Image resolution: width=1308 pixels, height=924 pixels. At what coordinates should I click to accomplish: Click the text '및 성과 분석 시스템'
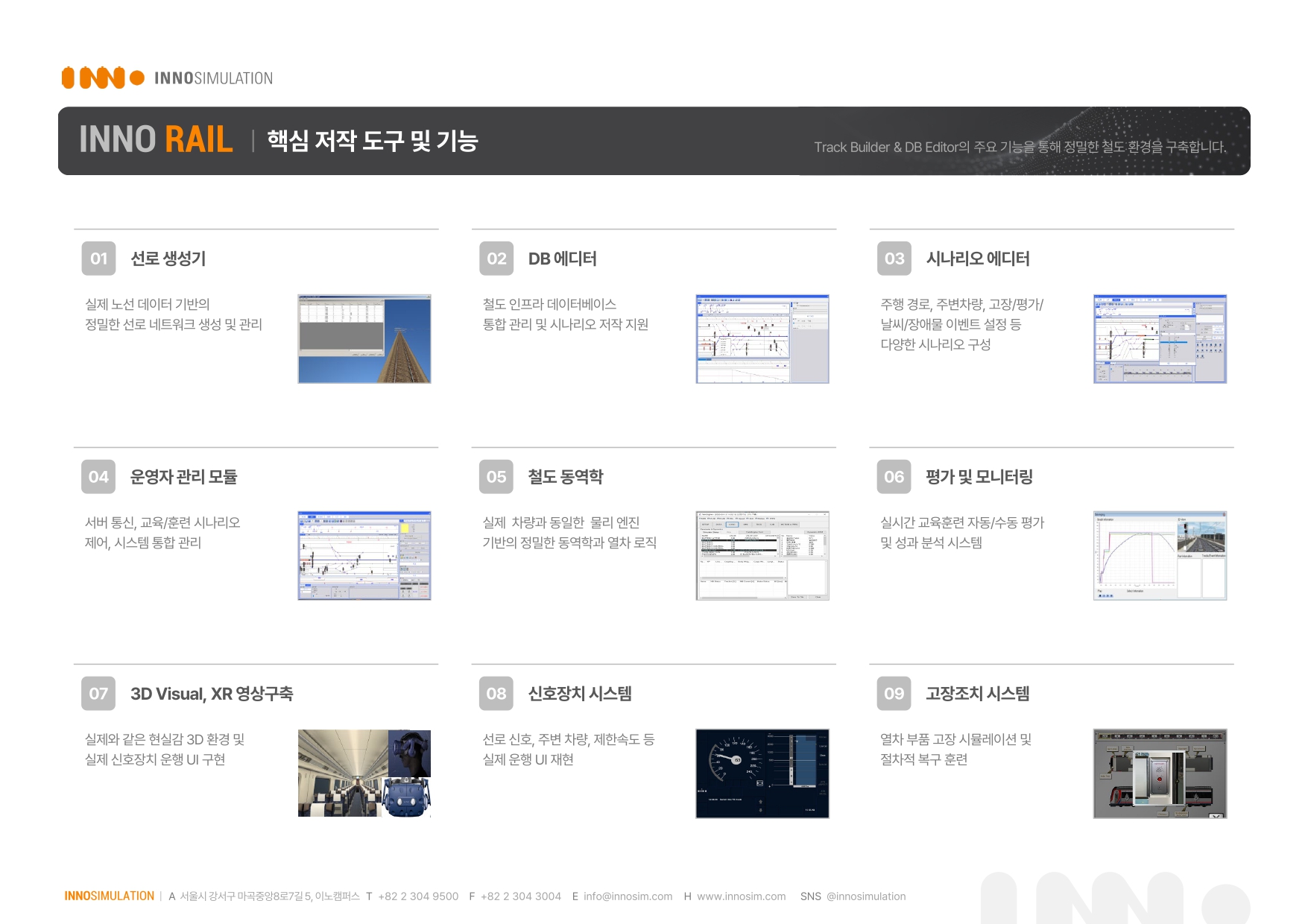coord(931,542)
